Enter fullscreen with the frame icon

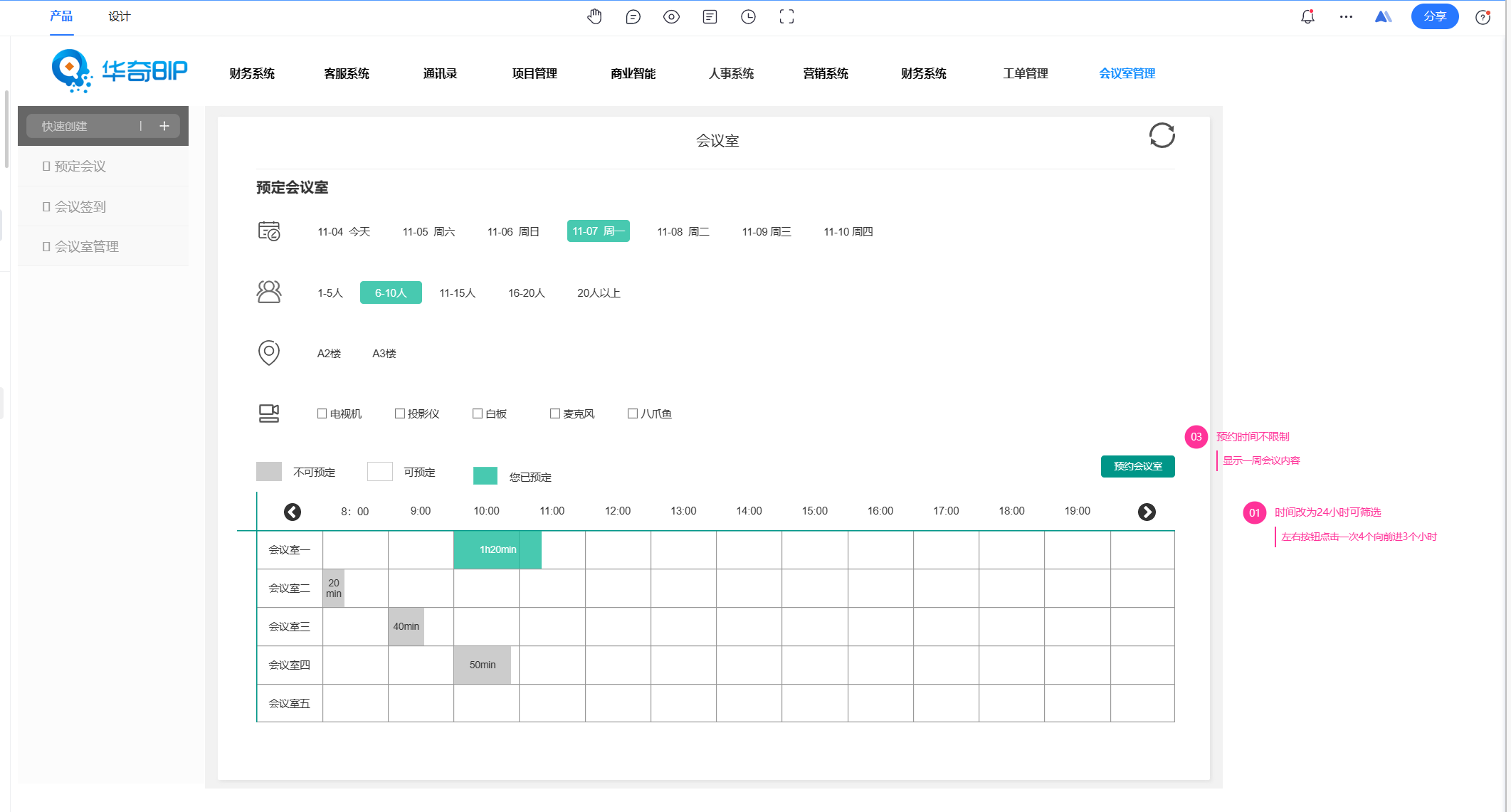[786, 17]
